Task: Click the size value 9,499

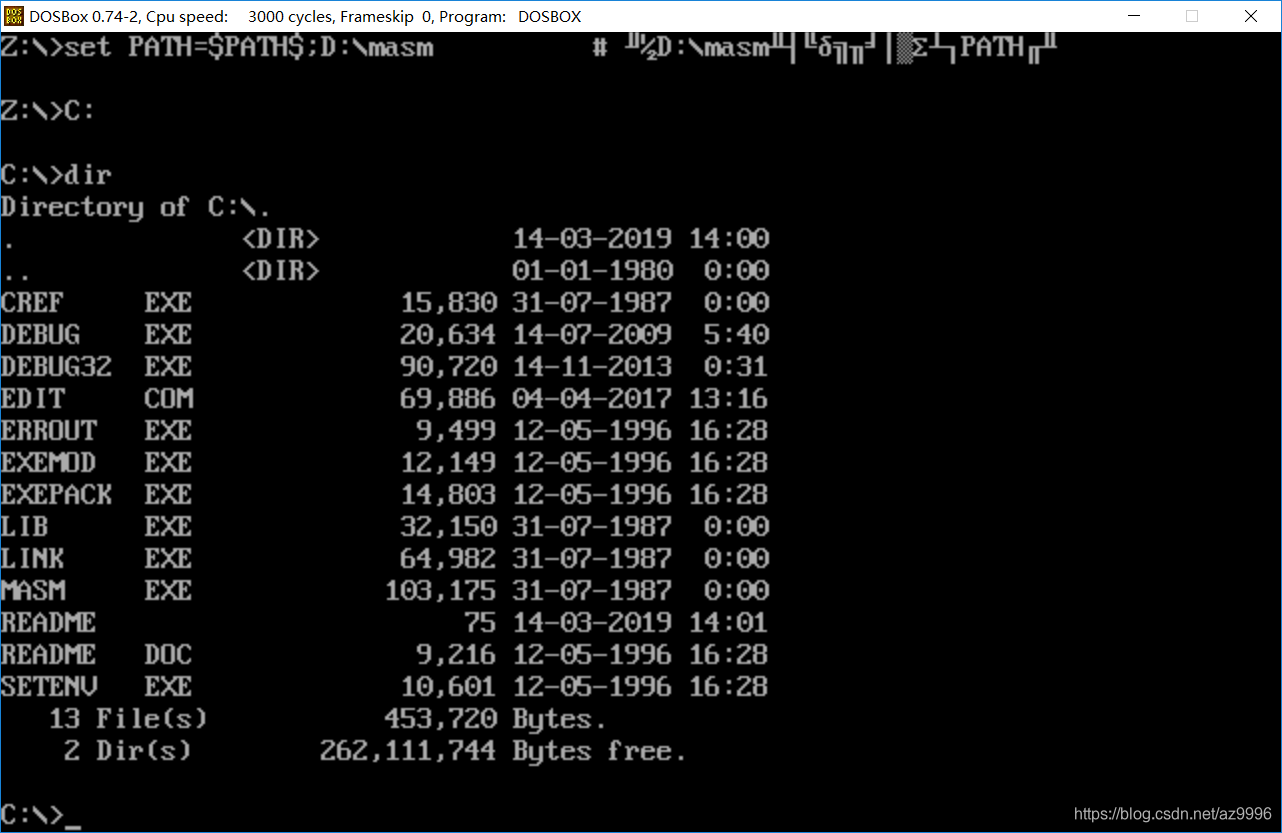Action: [456, 431]
